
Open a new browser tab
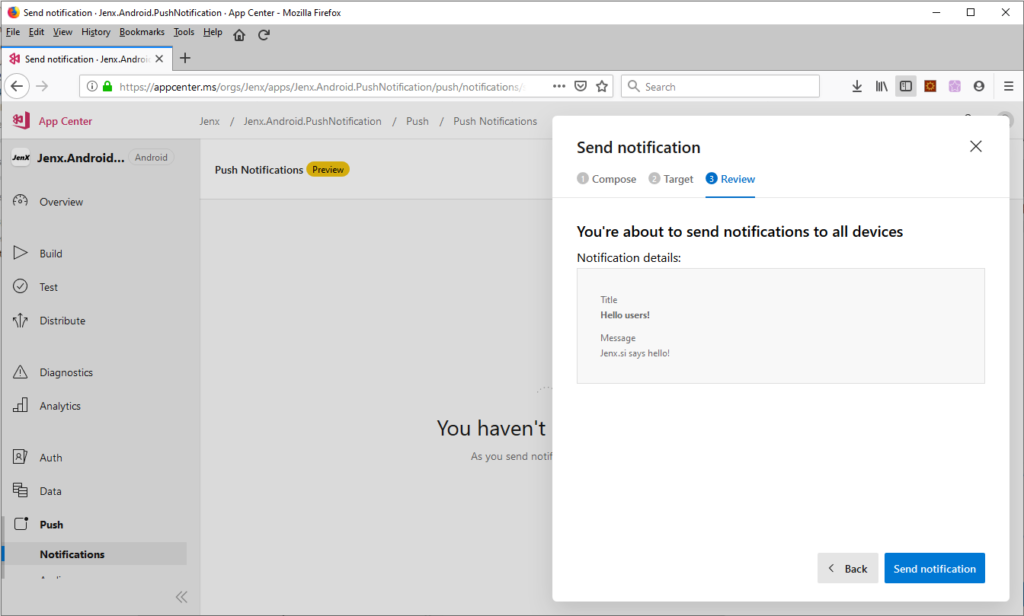185,58
